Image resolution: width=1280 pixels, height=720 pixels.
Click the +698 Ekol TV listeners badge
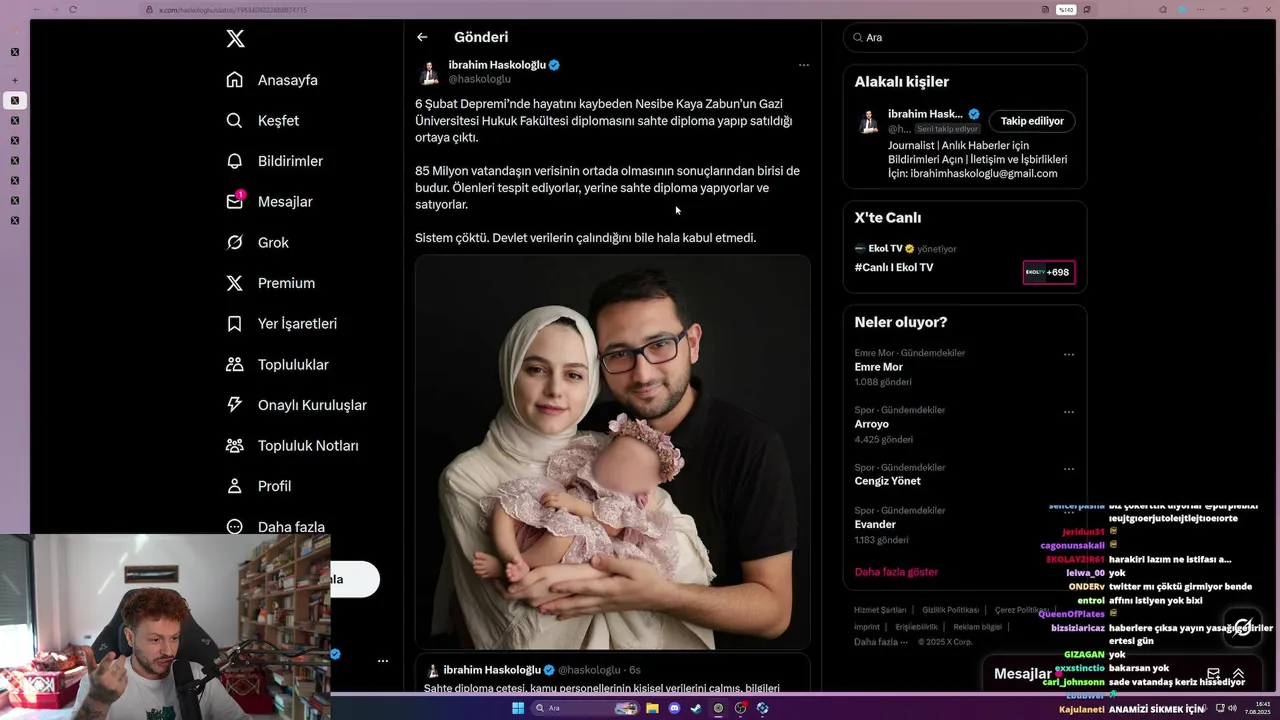tap(1049, 272)
